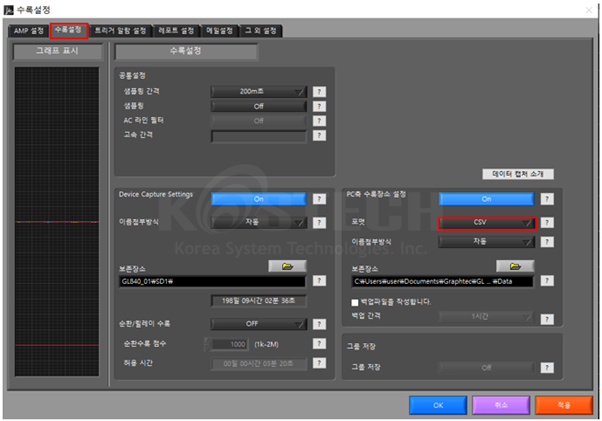The width and height of the screenshot is (602, 421).
Task: Click the 순환수록 점수 1000 field
Action: (230, 344)
